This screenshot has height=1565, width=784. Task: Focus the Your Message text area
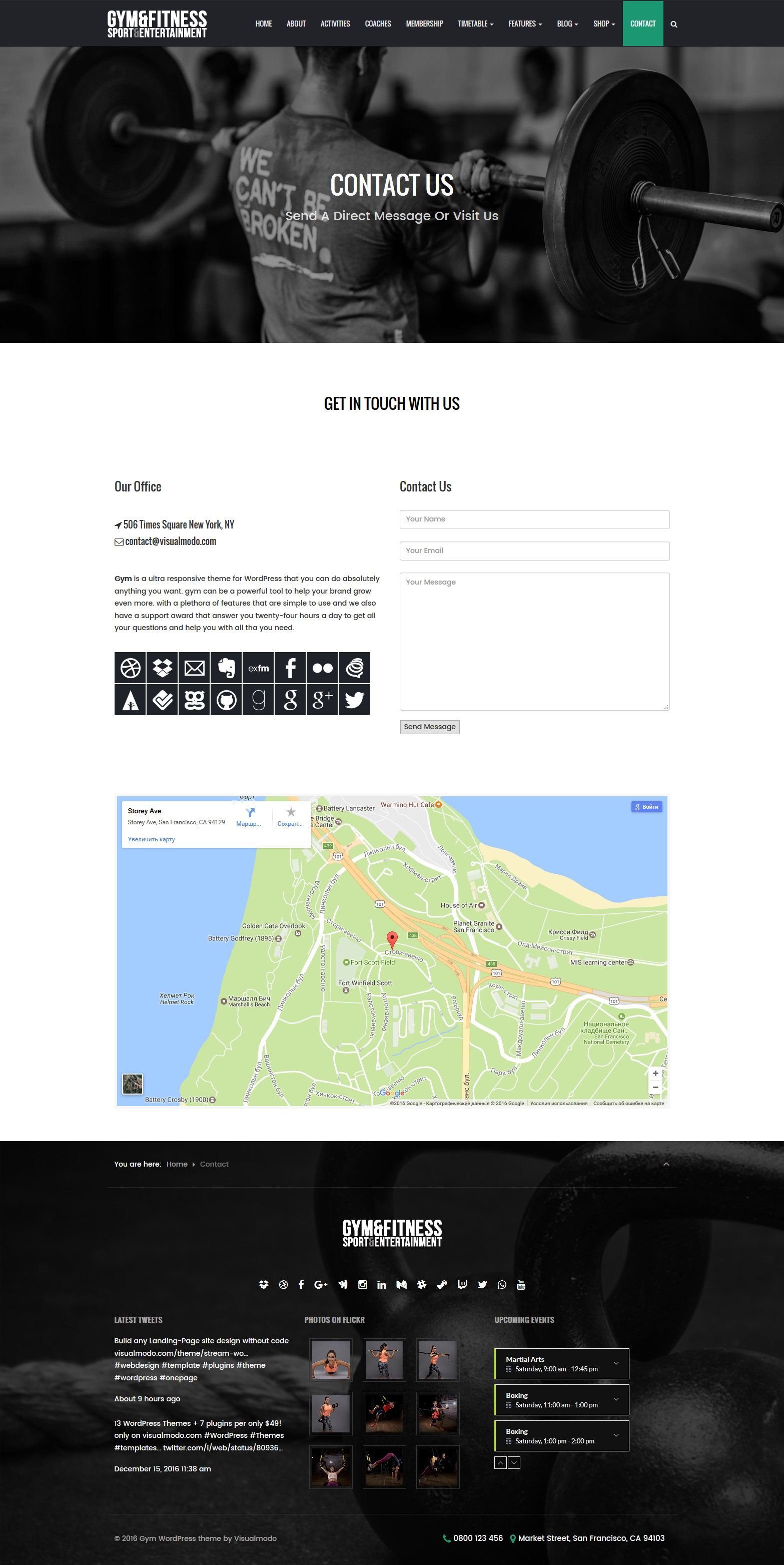pyautogui.click(x=534, y=642)
